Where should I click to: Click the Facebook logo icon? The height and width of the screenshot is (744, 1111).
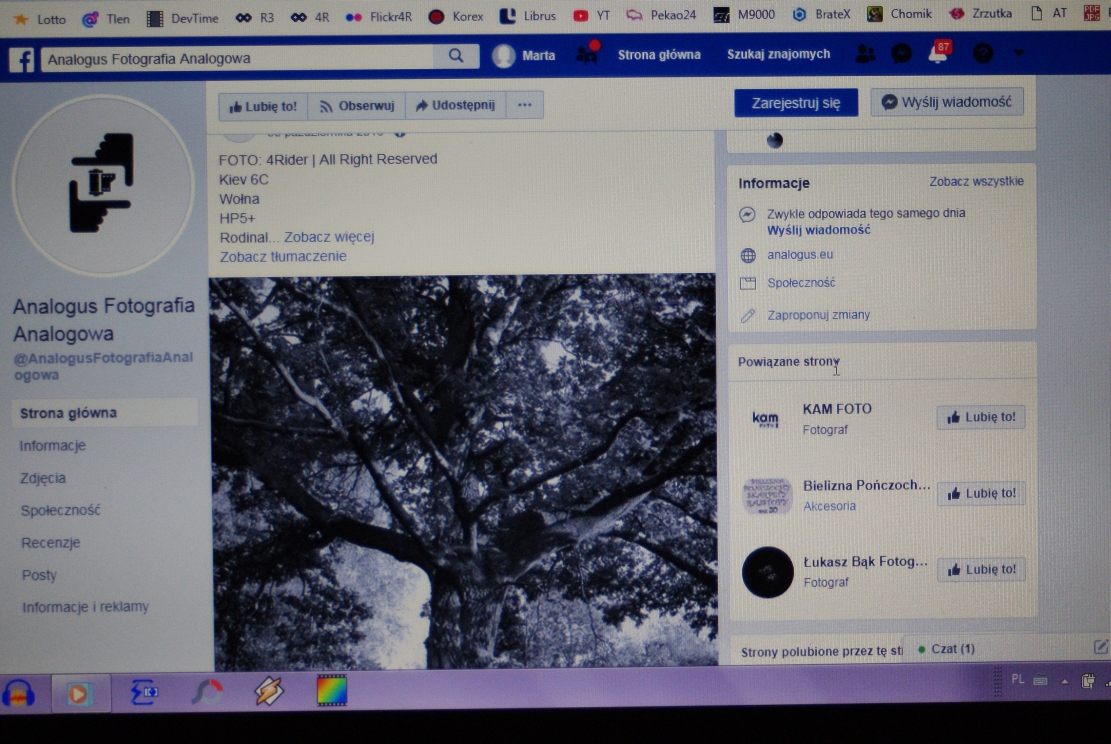tap(22, 59)
